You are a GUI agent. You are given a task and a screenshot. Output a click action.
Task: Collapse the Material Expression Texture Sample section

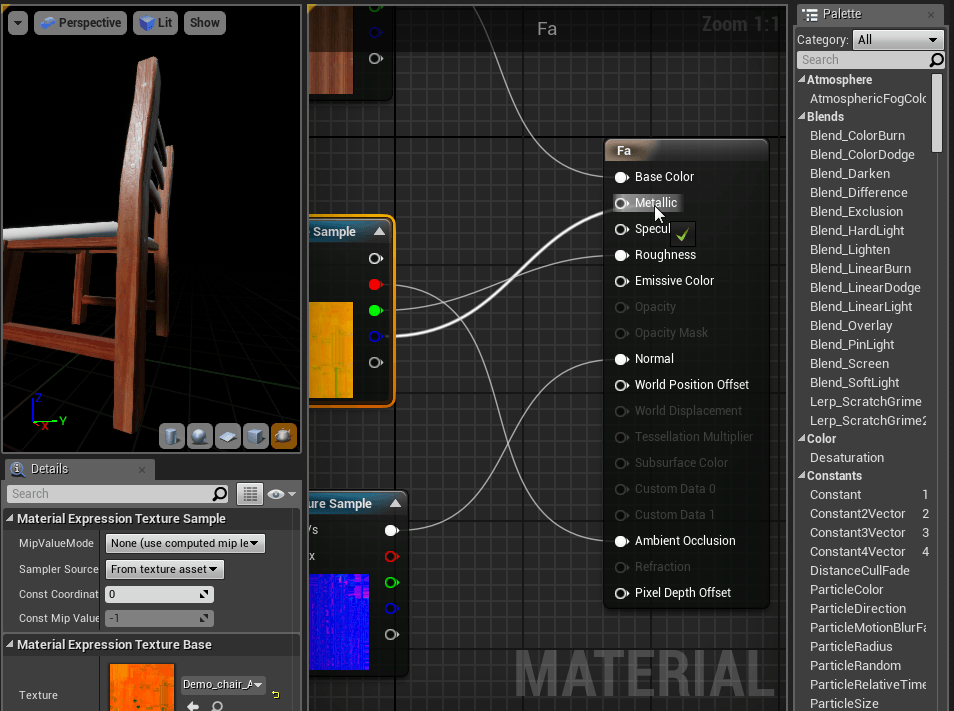pos(10,519)
